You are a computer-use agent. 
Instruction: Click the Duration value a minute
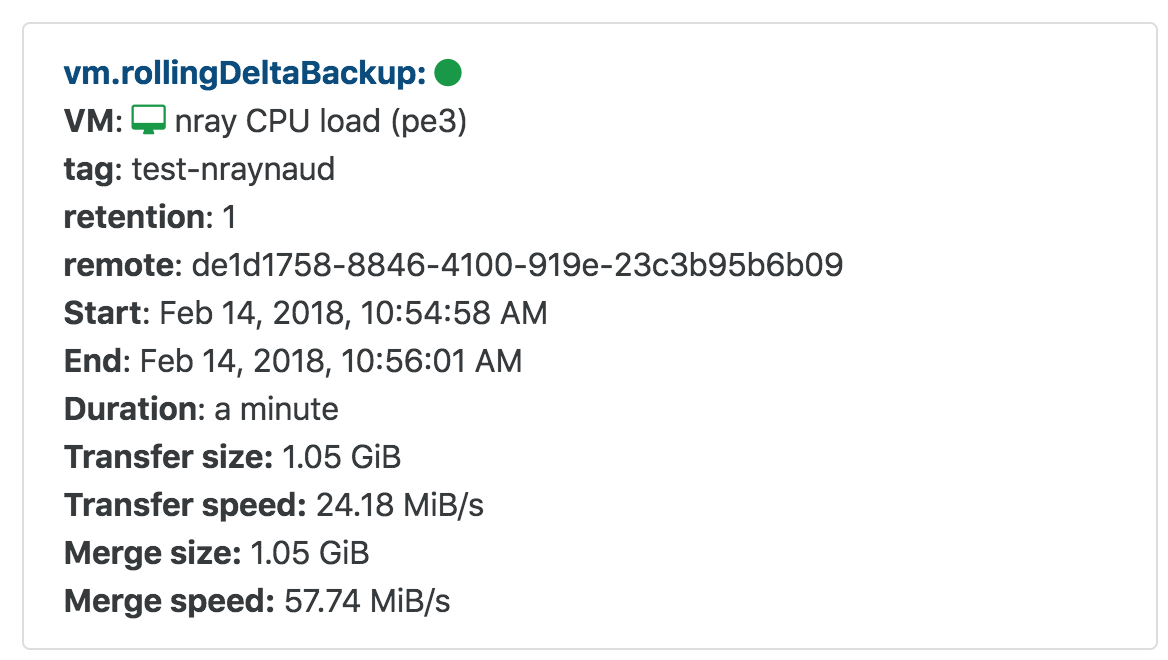(x=276, y=409)
